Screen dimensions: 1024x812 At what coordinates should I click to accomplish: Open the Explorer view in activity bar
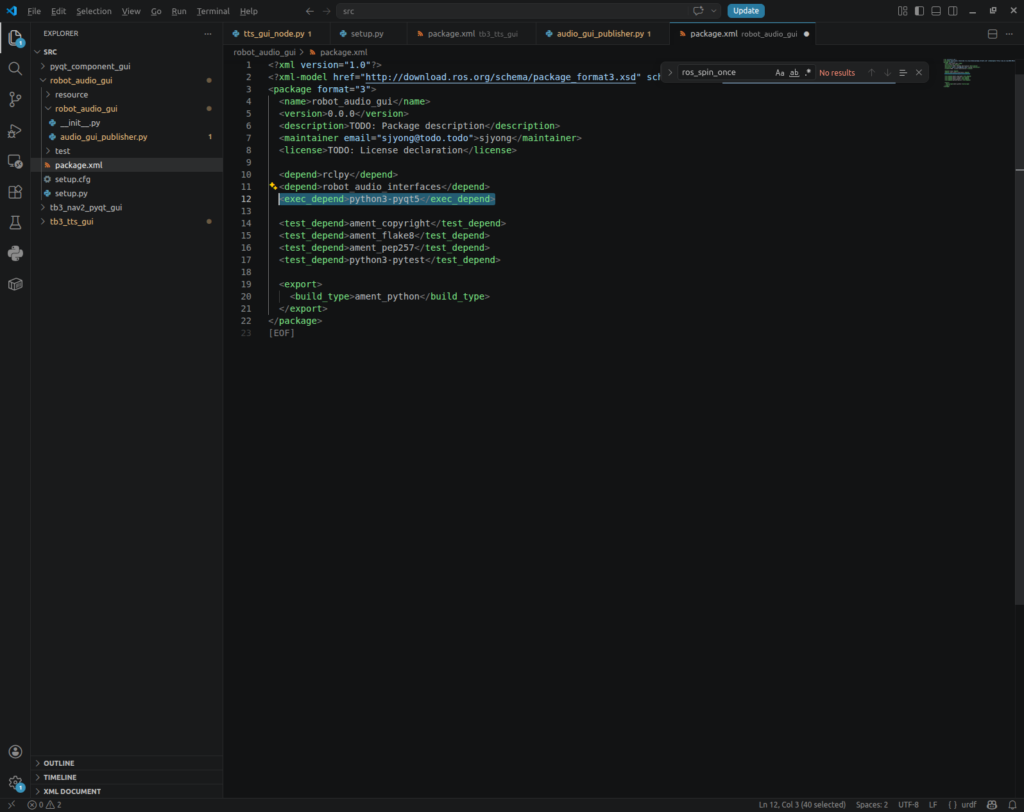pos(15,39)
